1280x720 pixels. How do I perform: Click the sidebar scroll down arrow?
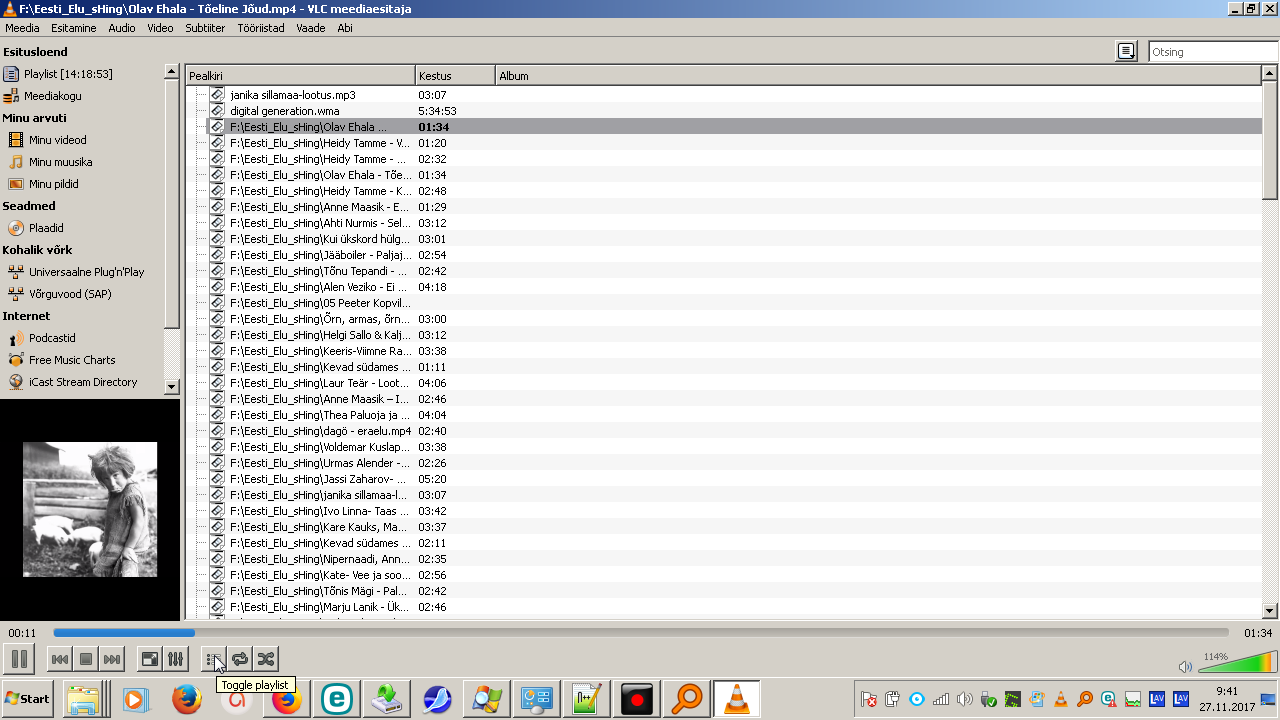click(x=171, y=387)
